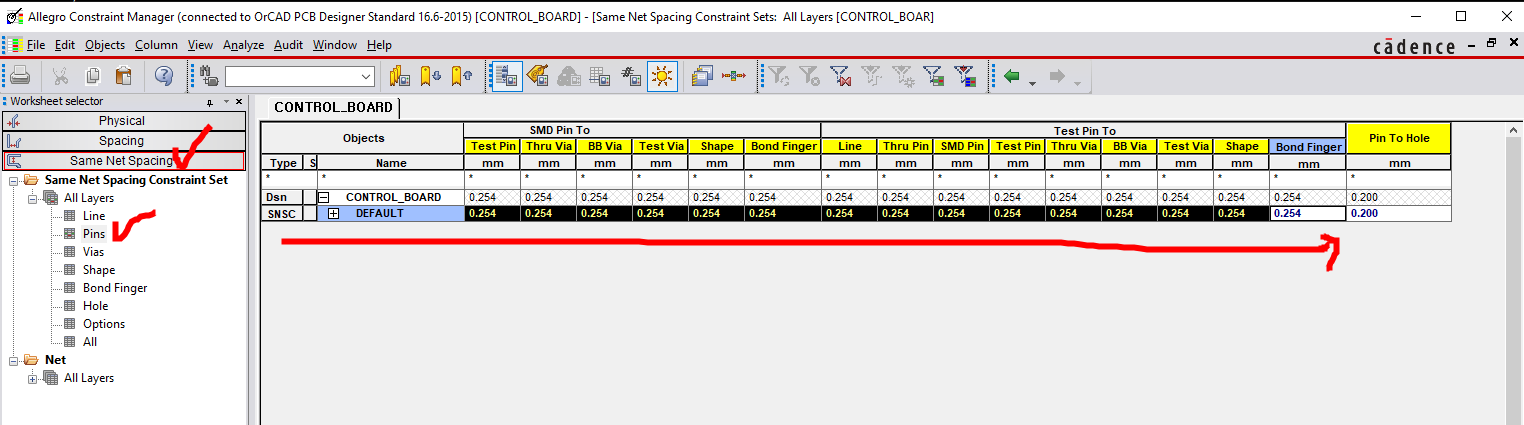Open Worksheet selector options dropdown arrow
1524x425 pixels.
226,101
